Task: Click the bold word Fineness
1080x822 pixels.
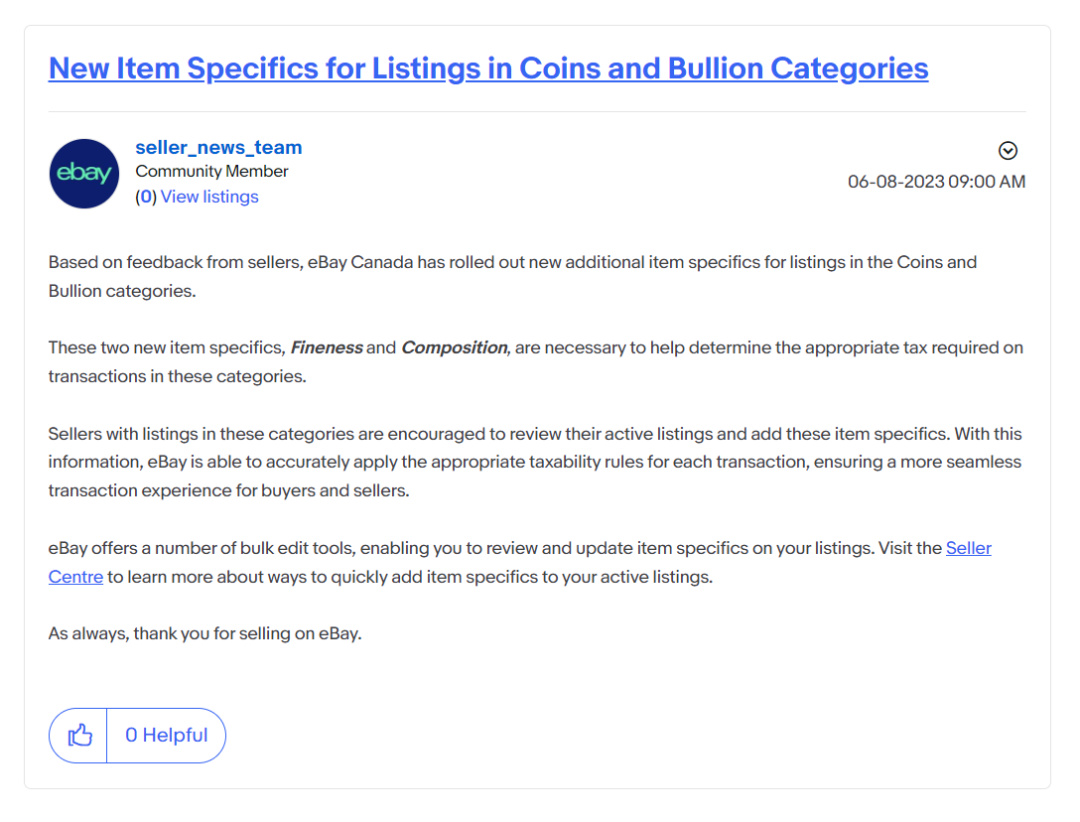Action: 326,348
